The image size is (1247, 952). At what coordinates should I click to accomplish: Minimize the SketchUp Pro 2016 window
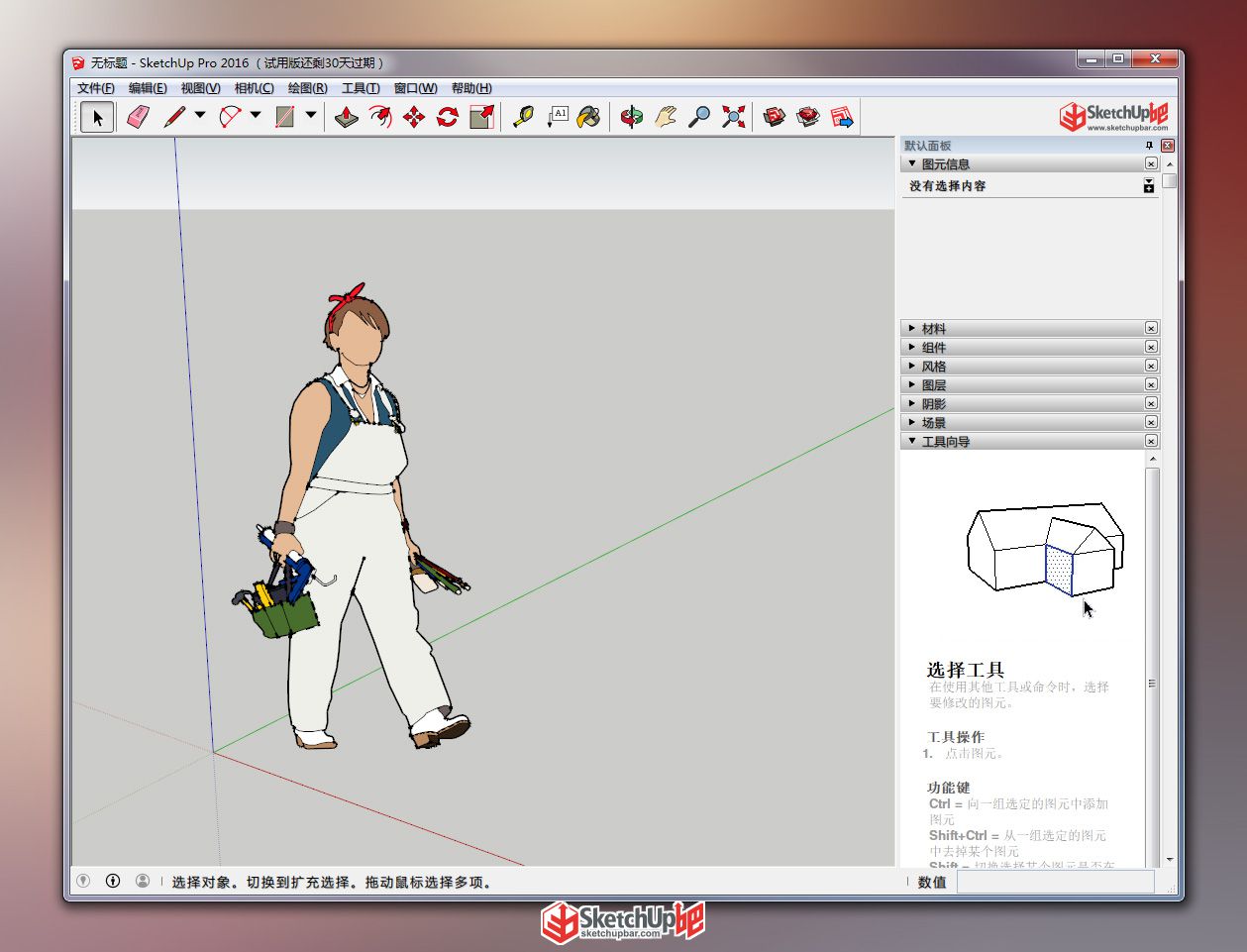[x=1091, y=59]
